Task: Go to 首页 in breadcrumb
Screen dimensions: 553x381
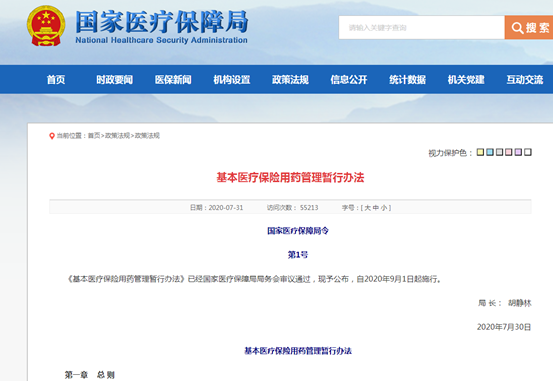Action: tap(94, 135)
